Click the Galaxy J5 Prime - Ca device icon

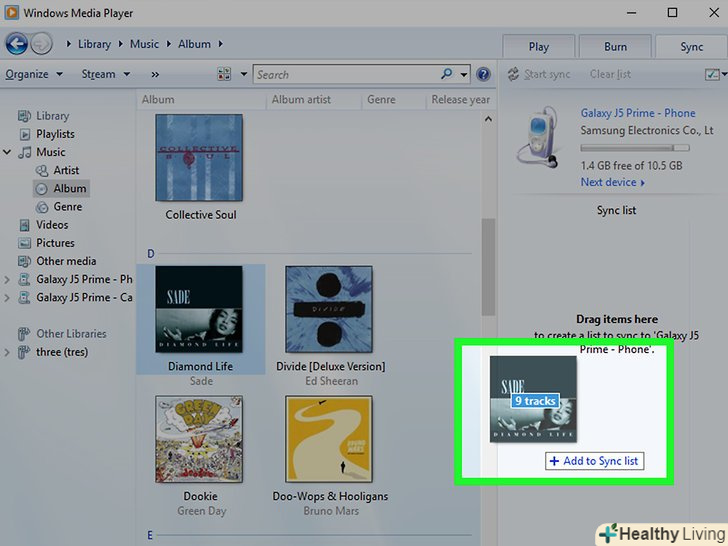(24, 298)
